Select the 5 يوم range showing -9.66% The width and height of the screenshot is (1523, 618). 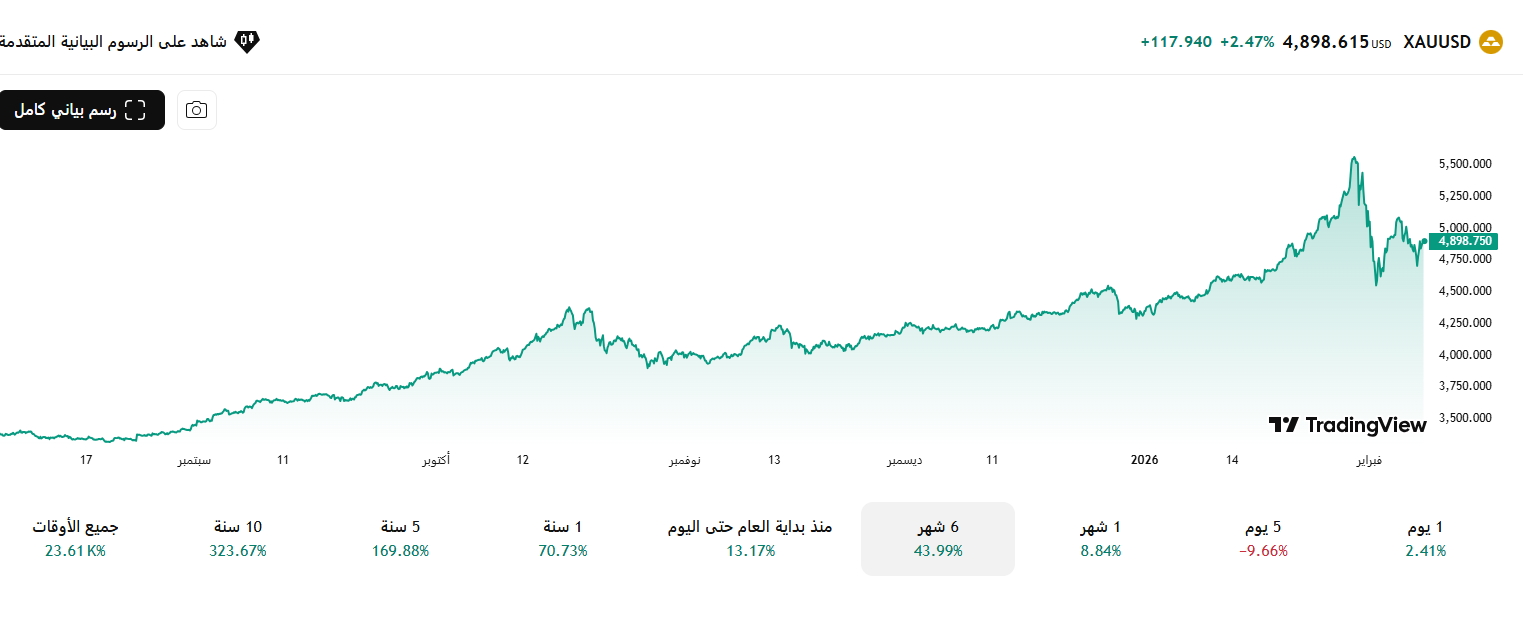1262,538
